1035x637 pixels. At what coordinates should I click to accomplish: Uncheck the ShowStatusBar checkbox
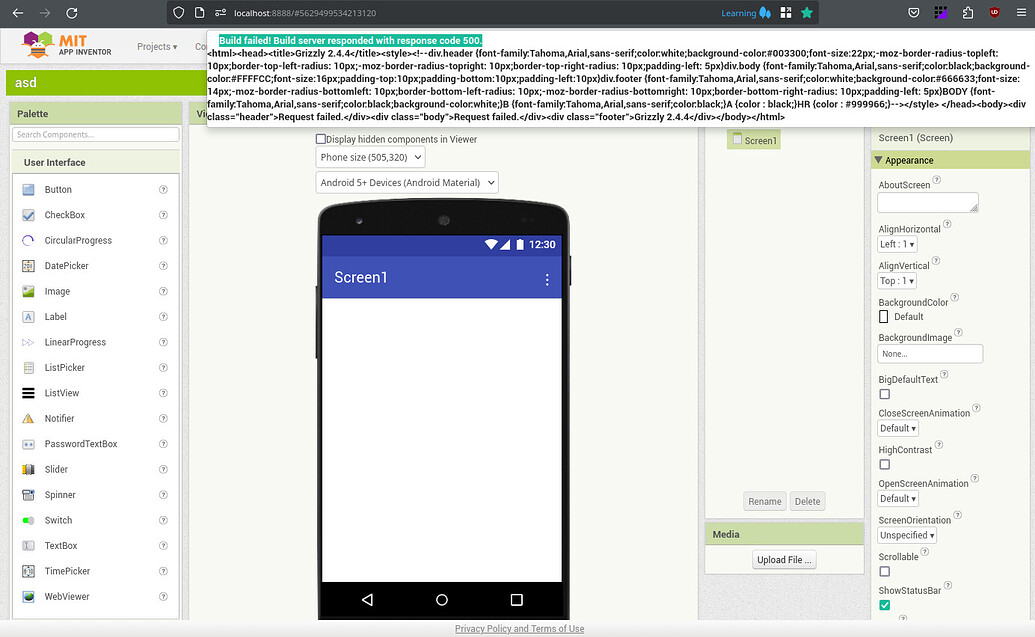[x=884, y=605]
